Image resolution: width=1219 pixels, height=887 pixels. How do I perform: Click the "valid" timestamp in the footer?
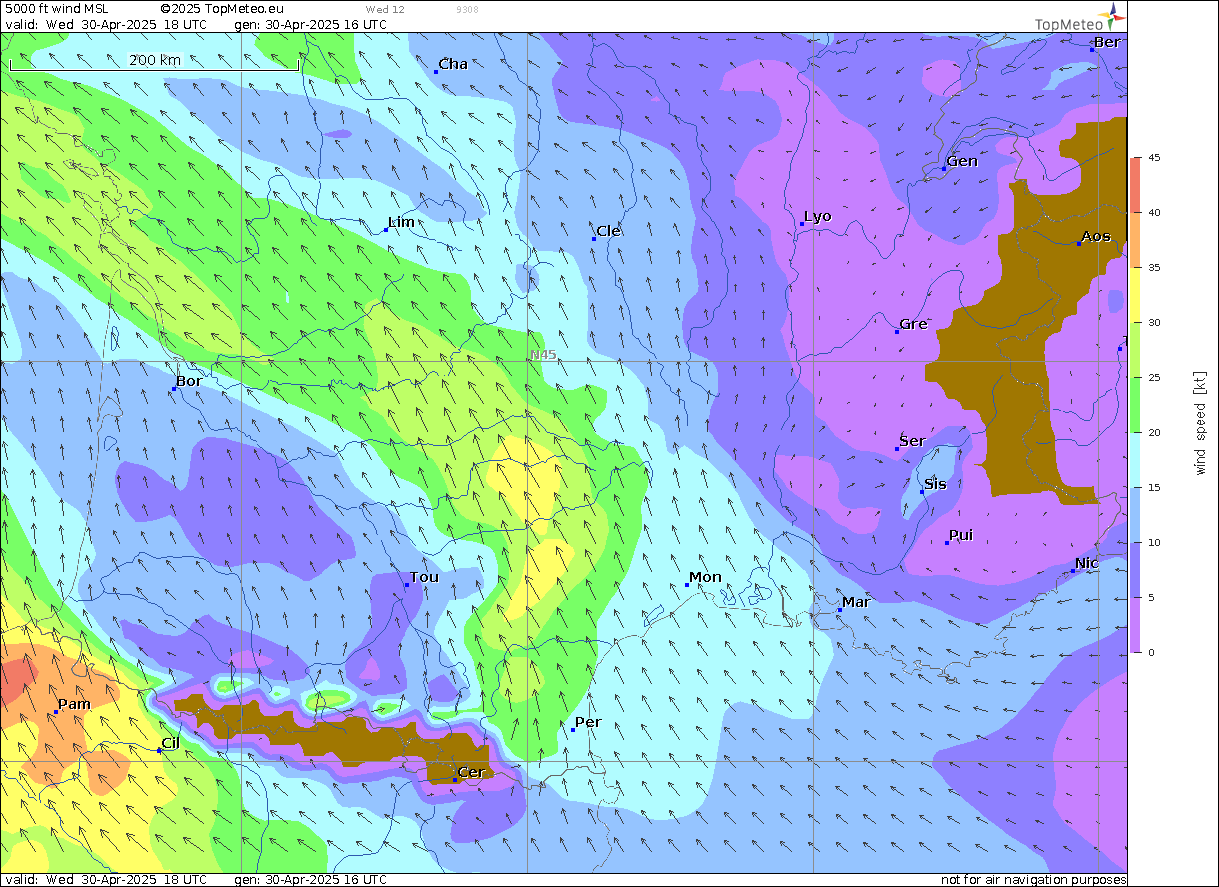106,879
